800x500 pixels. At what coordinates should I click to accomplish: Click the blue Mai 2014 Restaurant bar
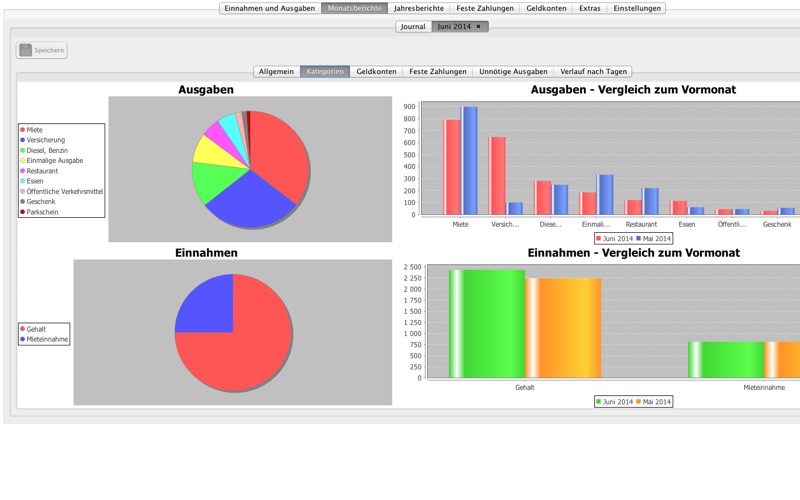click(651, 202)
